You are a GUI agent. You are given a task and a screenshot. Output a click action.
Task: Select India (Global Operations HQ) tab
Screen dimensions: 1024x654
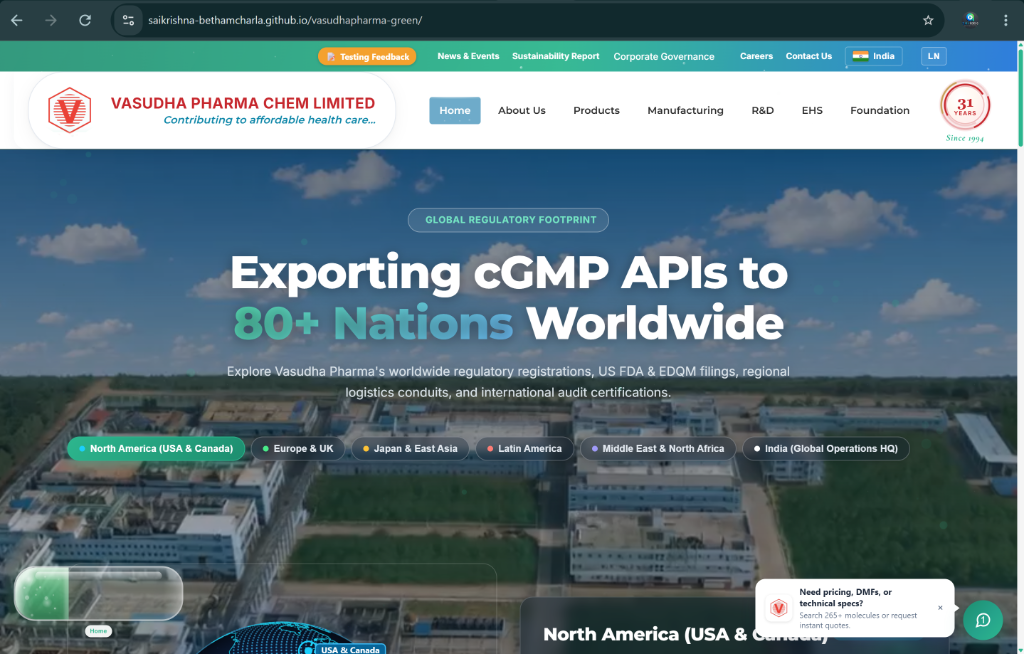(825, 449)
